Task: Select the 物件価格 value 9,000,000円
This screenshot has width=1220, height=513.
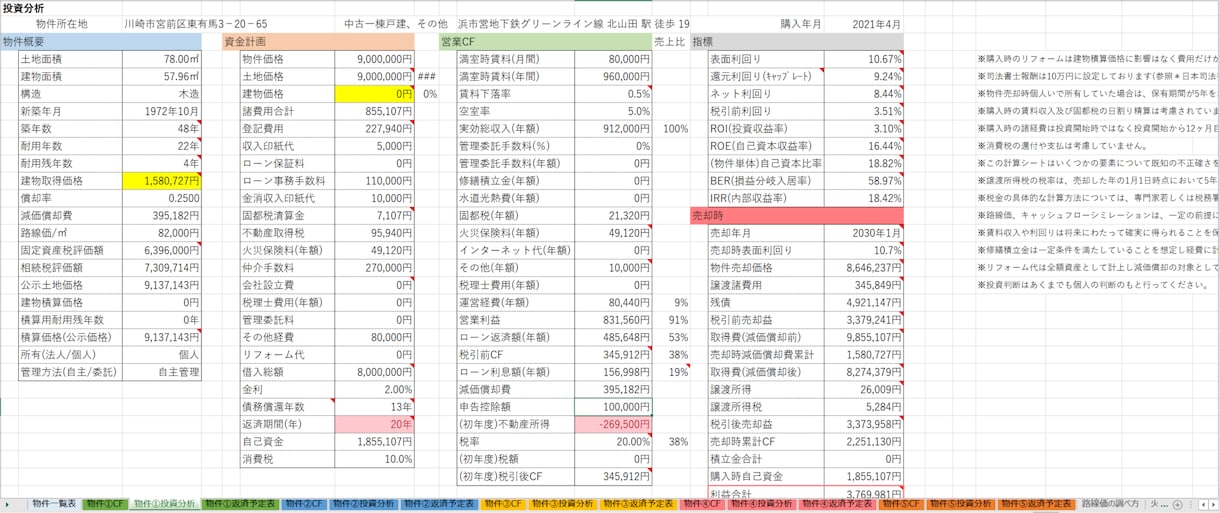Action: [372, 59]
